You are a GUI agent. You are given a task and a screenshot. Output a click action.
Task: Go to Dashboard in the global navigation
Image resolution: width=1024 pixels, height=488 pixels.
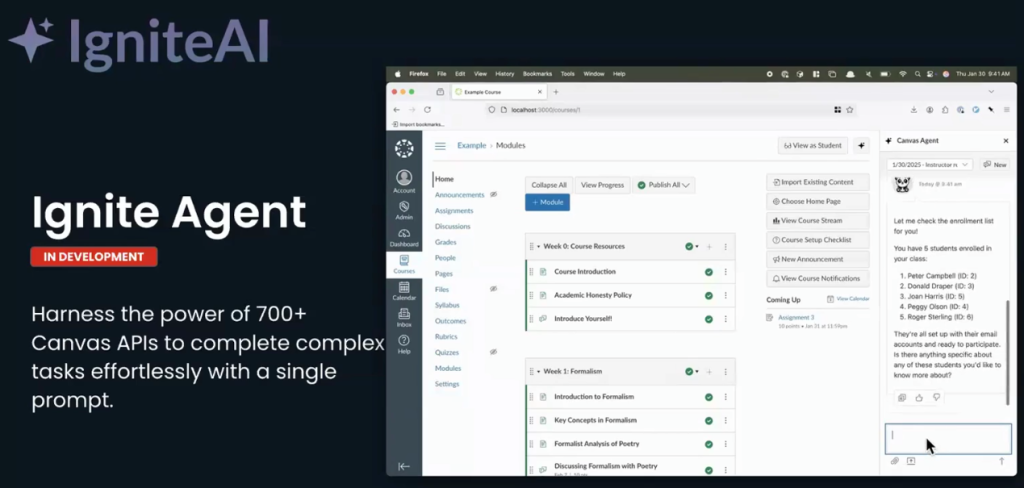click(x=404, y=237)
